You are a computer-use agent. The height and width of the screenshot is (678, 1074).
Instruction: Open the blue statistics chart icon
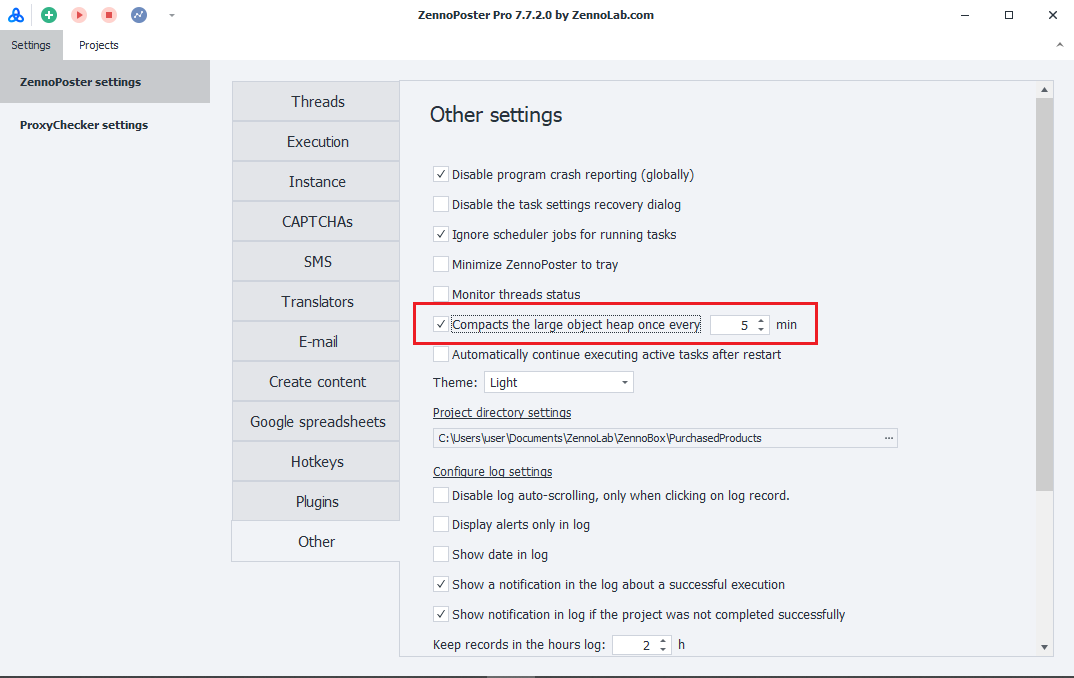(x=139, y=15)
